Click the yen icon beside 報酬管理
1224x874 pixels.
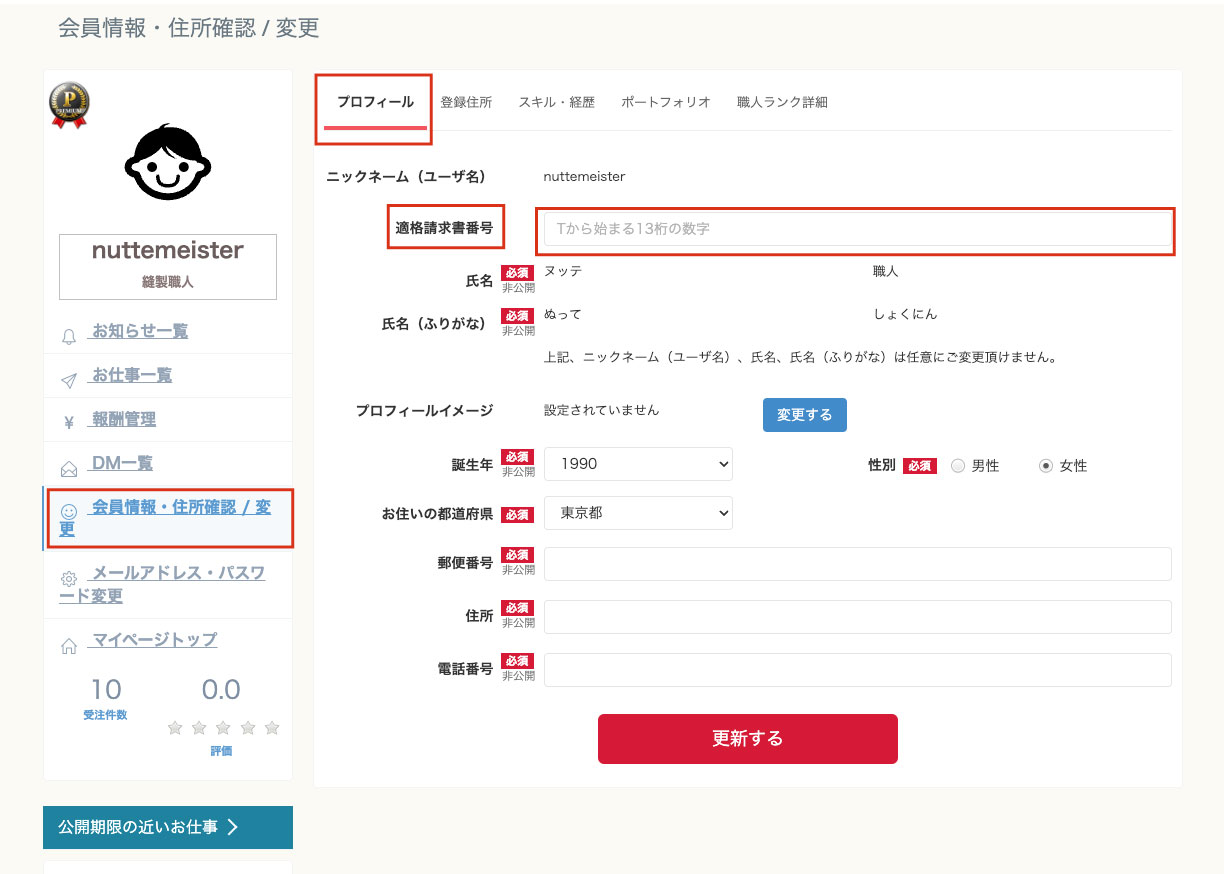pyautogui.click(x=69, y=423)
